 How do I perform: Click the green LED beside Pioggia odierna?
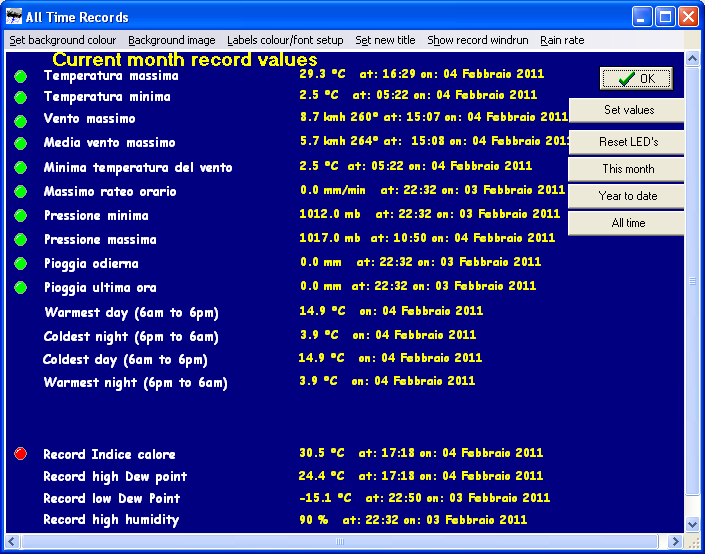coord(20,264)
